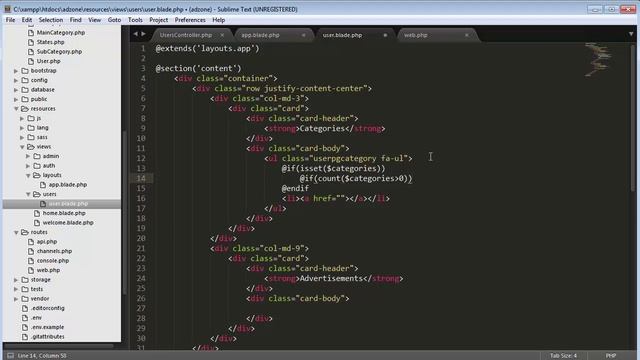Click the routes folder icon
This screenshot has width=640, height=360.
(24, 232)
